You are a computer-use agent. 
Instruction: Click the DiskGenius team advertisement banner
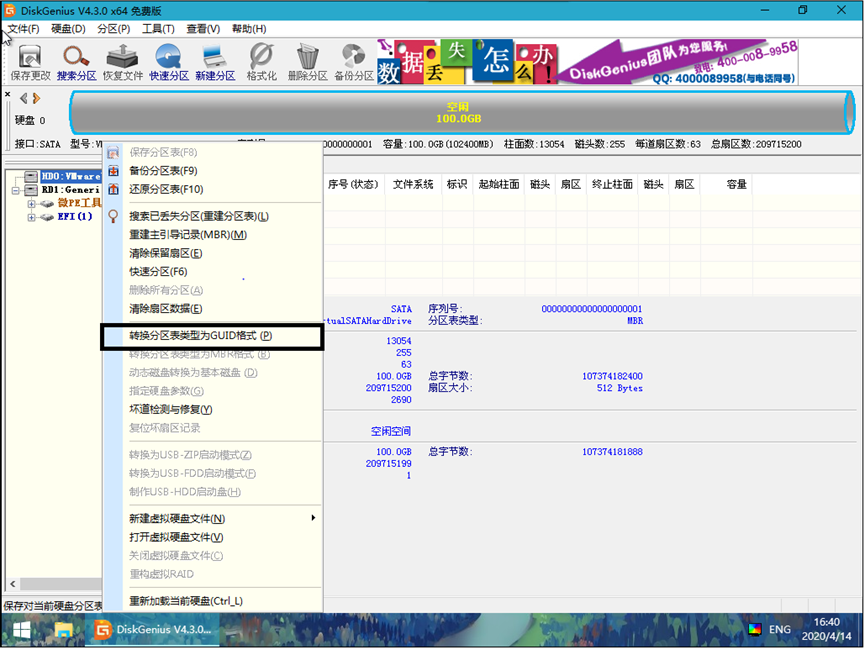point(678,62)
